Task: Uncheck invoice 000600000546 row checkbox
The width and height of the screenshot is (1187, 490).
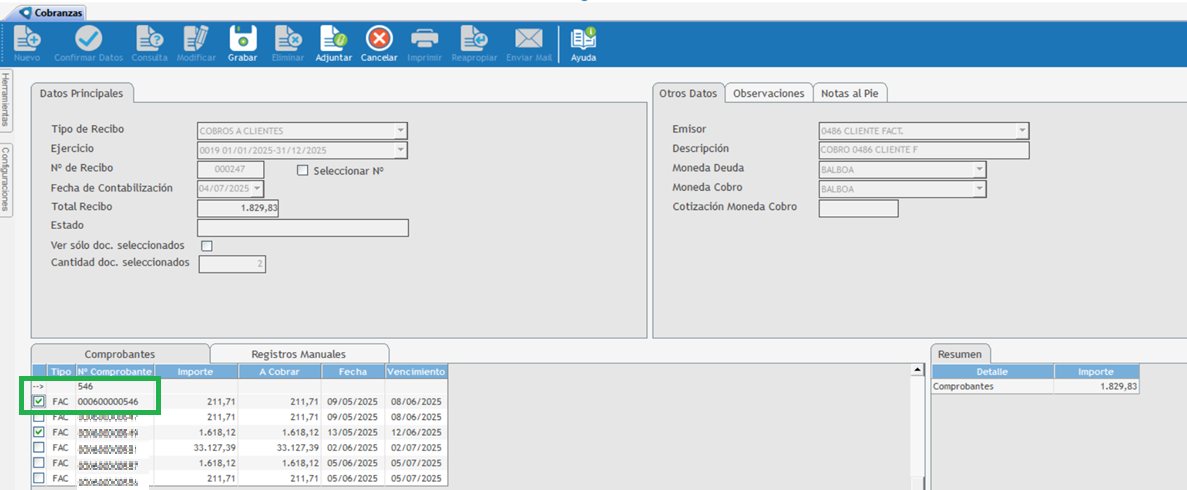Action: coord(39,401)
